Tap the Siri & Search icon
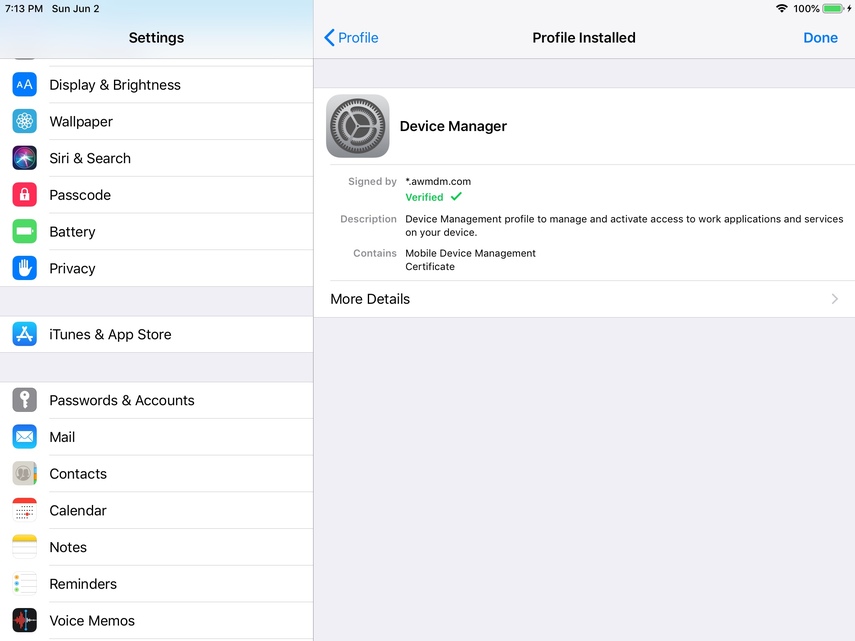 [25, 158]
